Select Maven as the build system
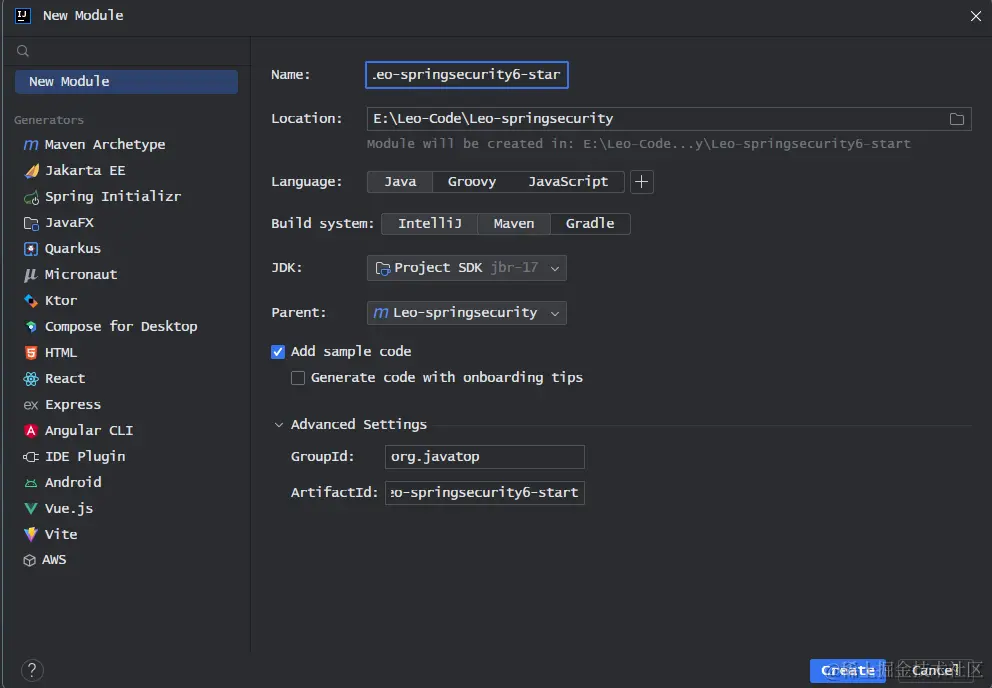The width and height of the screenshot is (992, 688). coord(514,223)
